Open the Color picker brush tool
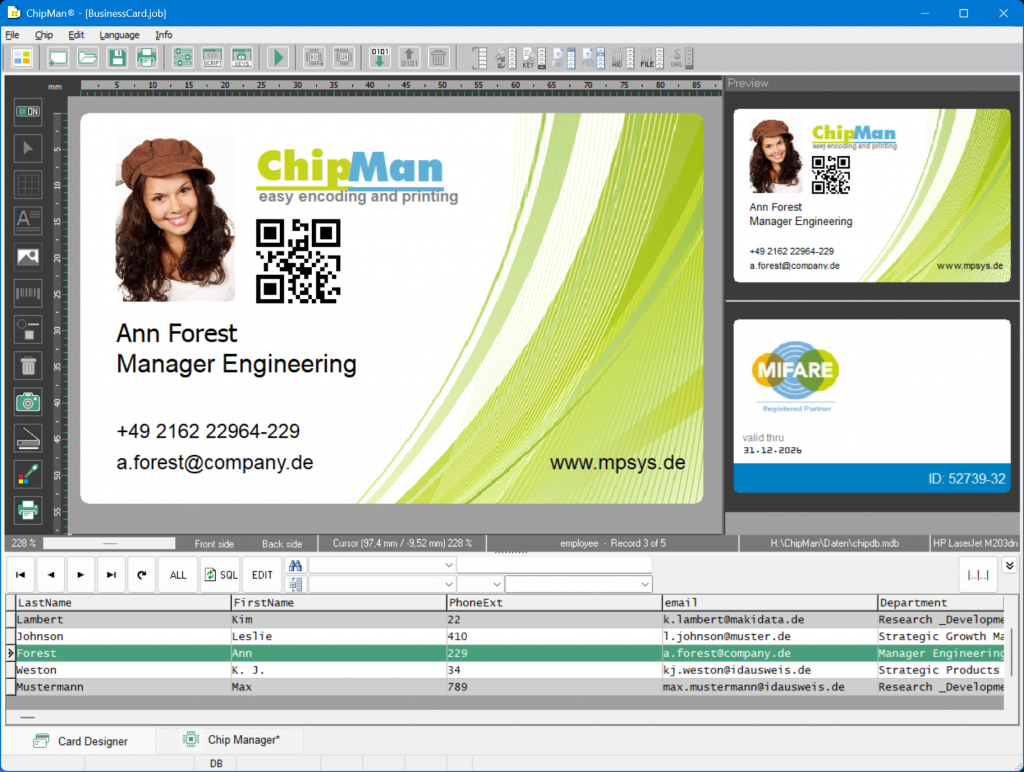 [x=28, y=474]
